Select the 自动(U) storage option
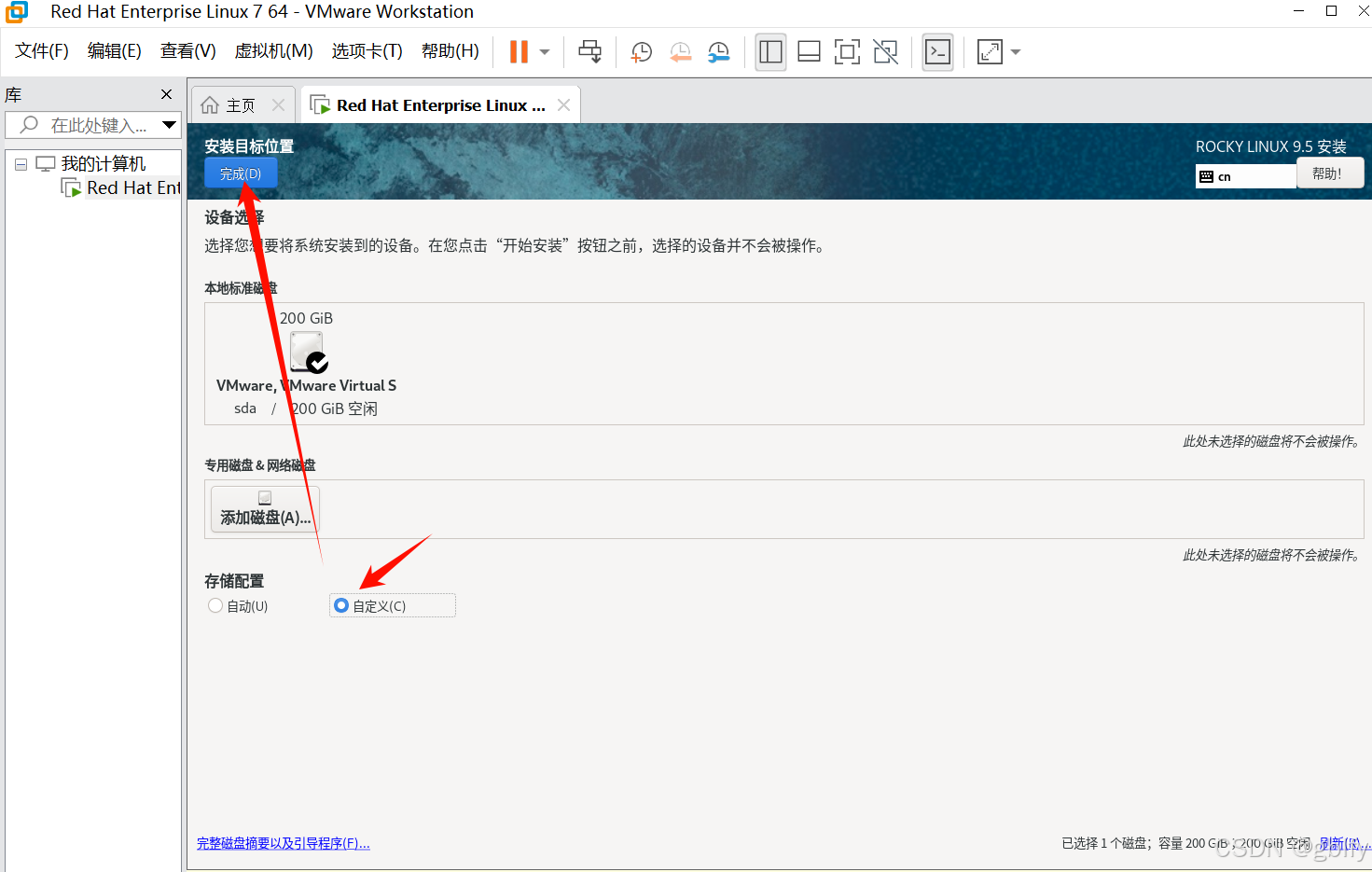1372x872 pixels. [x=239, y=606]
